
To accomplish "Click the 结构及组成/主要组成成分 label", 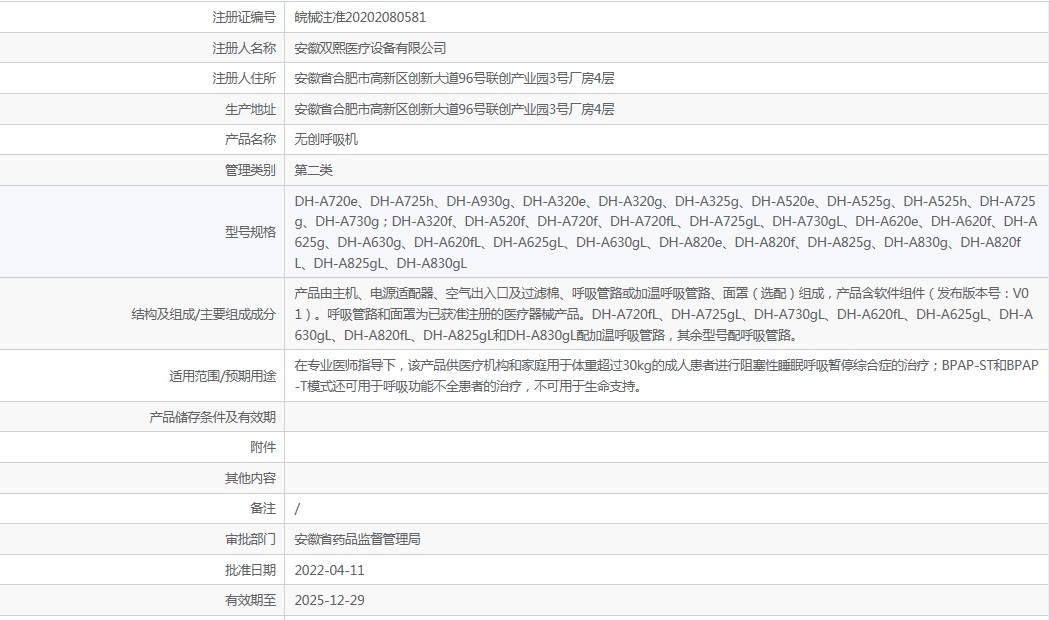I will point(203,314).
